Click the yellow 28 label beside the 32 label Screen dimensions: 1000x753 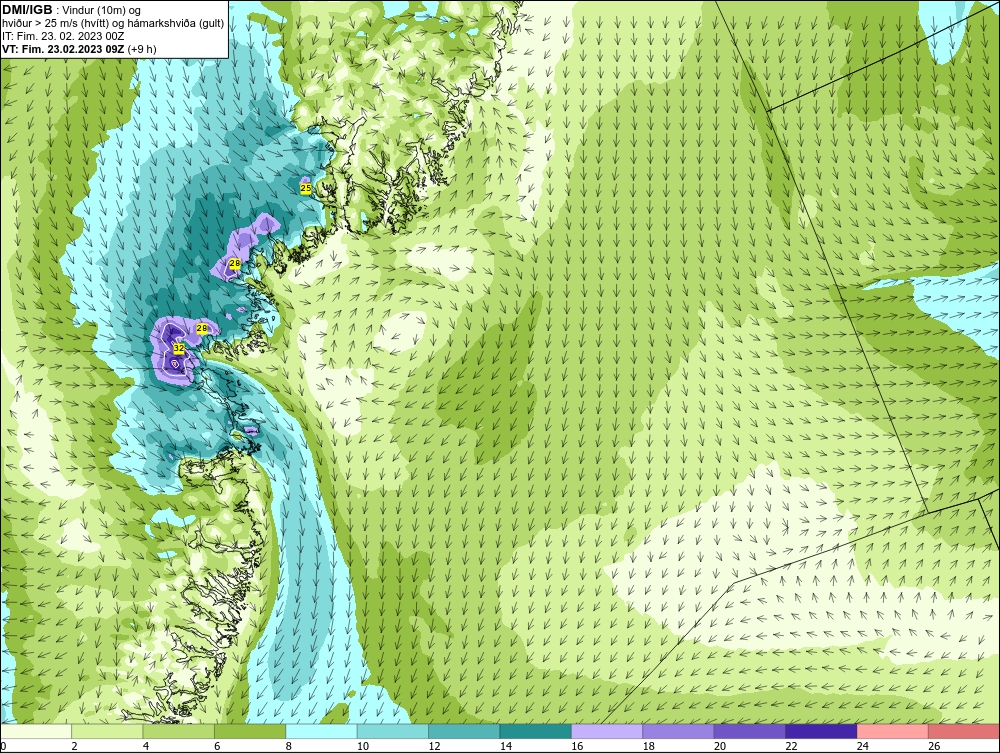point(202,328)
